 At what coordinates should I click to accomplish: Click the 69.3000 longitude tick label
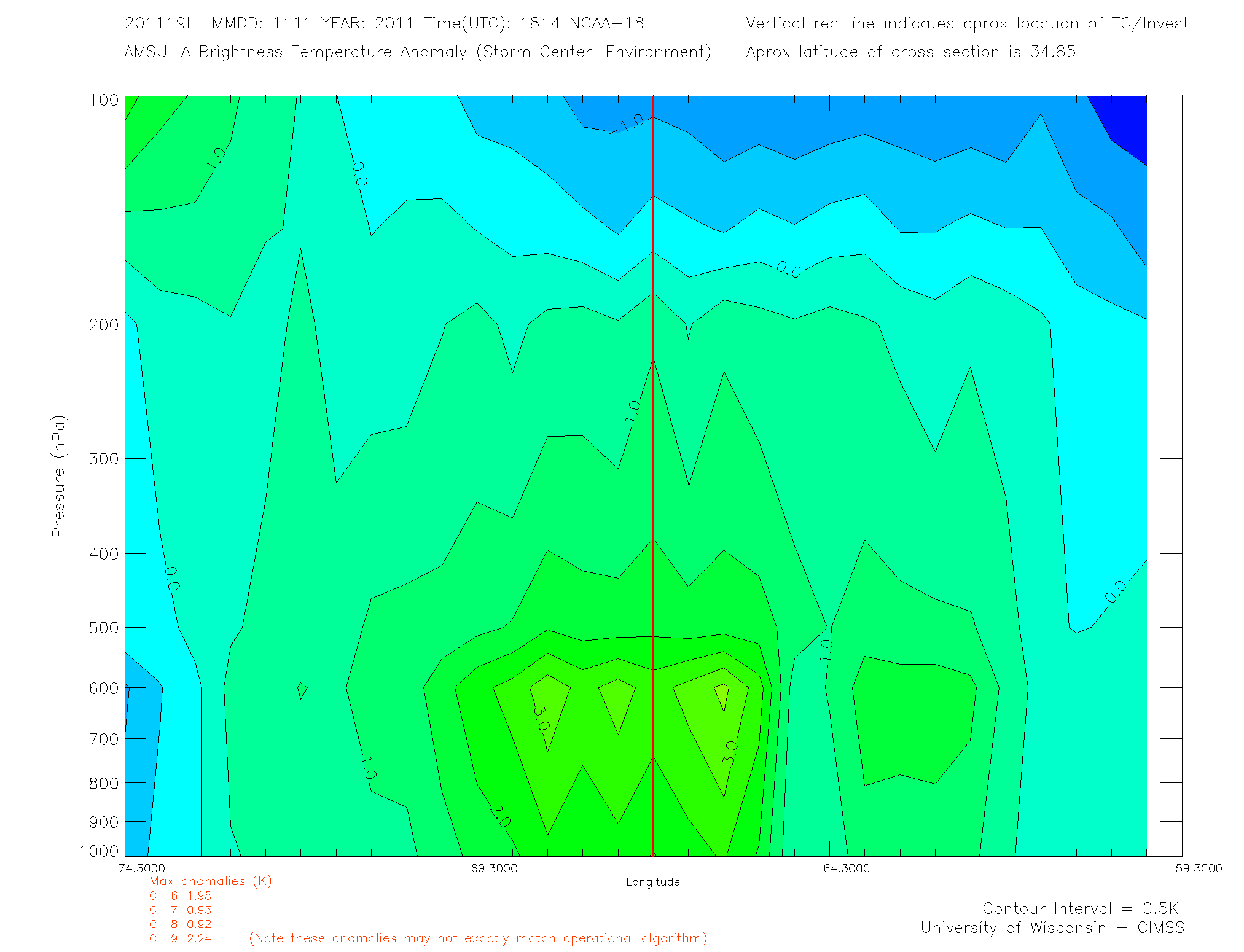click(x=494, y=868)
